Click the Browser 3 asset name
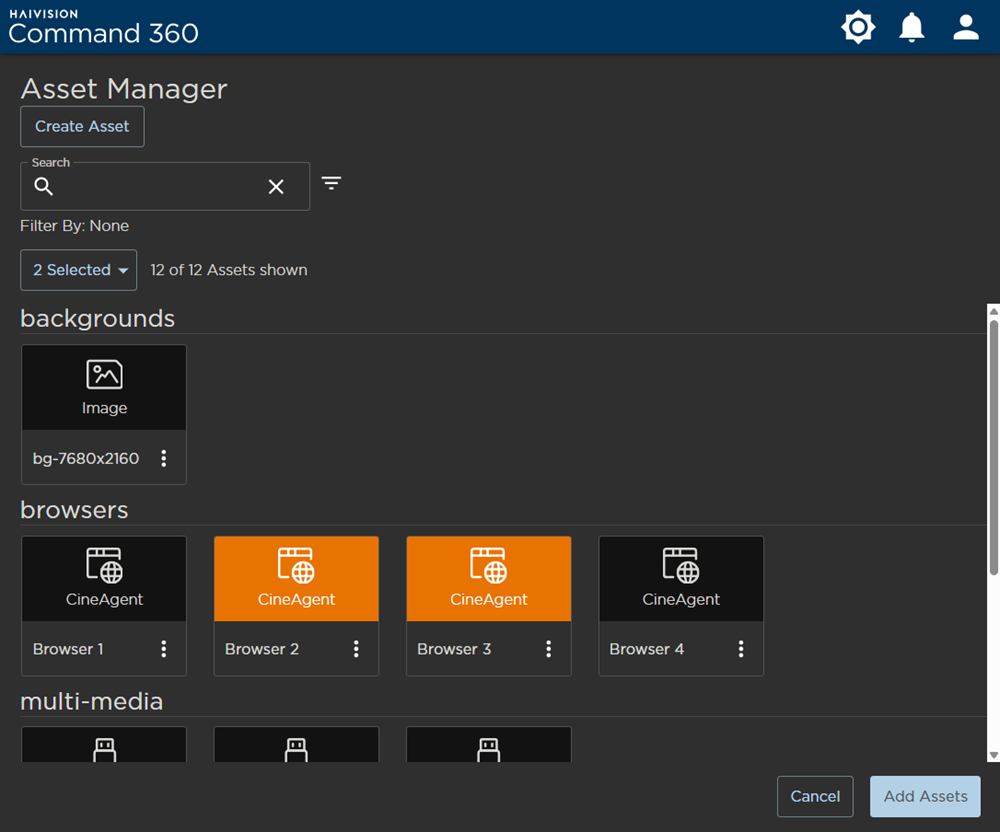 [454, 649]
